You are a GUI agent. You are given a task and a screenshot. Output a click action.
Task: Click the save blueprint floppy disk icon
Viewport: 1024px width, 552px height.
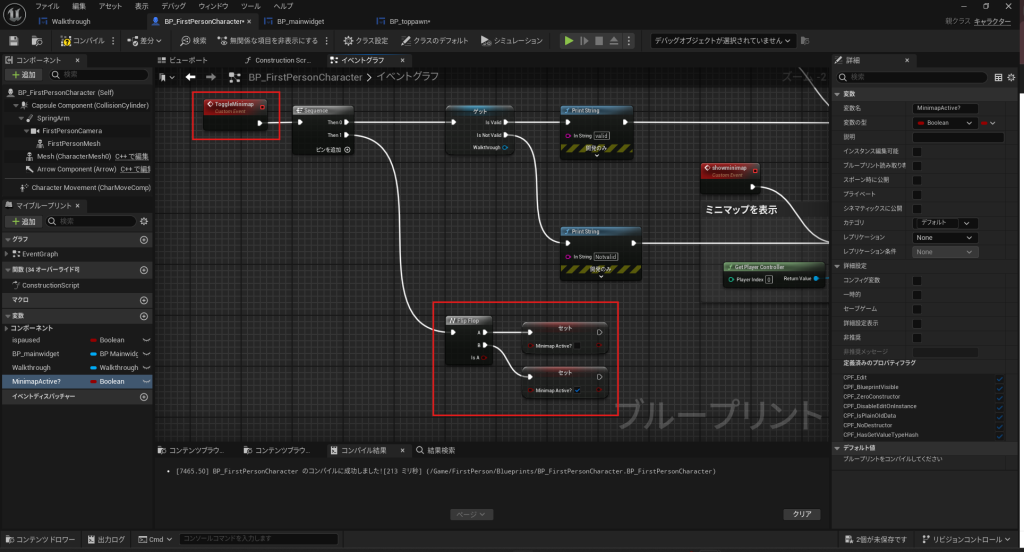pos(14,41)
